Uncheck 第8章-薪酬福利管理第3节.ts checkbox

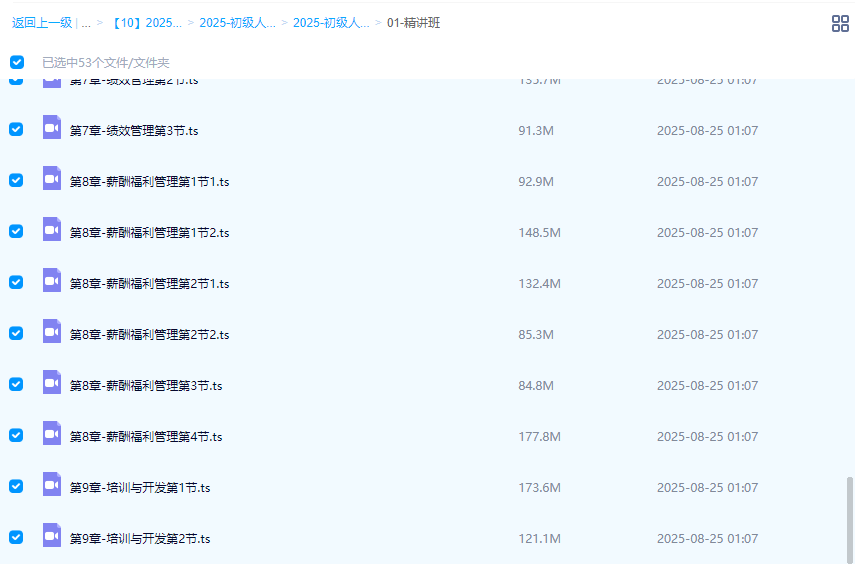click(16, 384)
